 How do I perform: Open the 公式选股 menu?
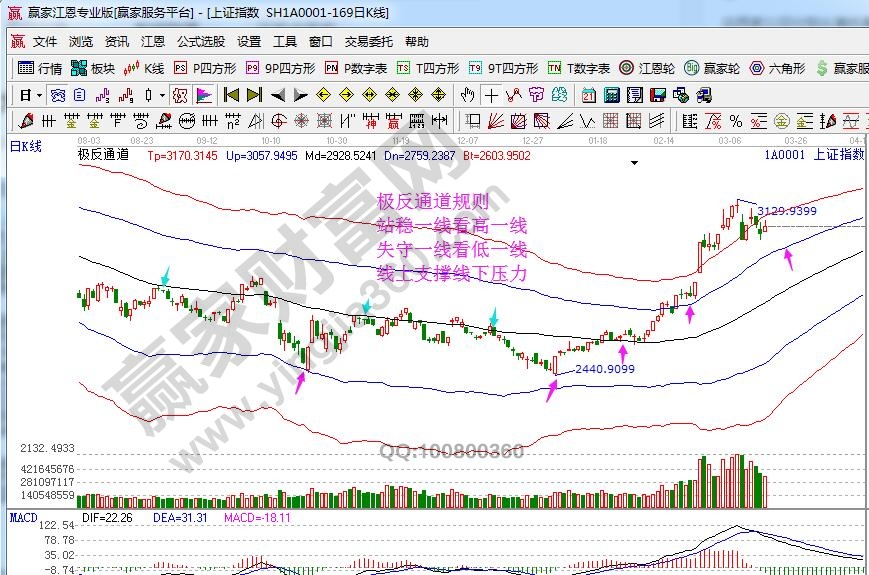coord(201,42)
